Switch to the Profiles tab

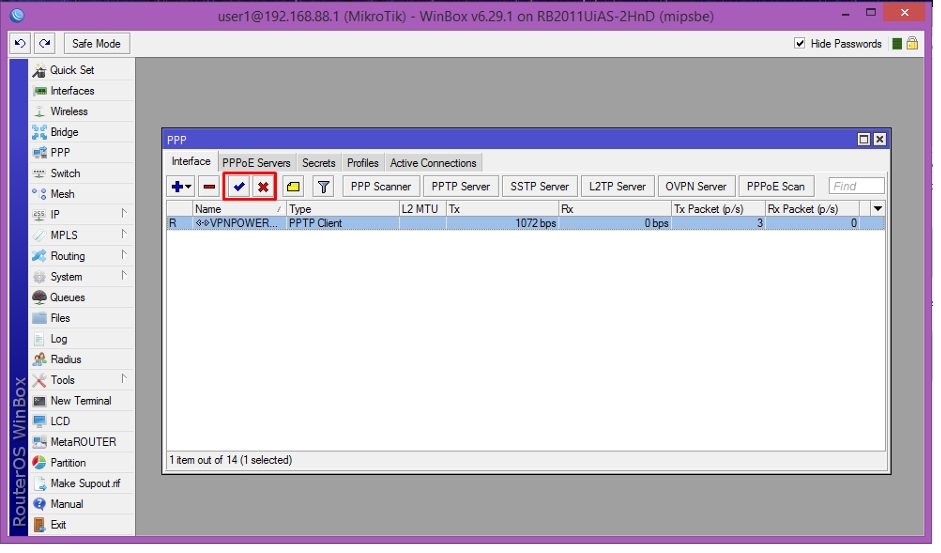tap(363, 163)
